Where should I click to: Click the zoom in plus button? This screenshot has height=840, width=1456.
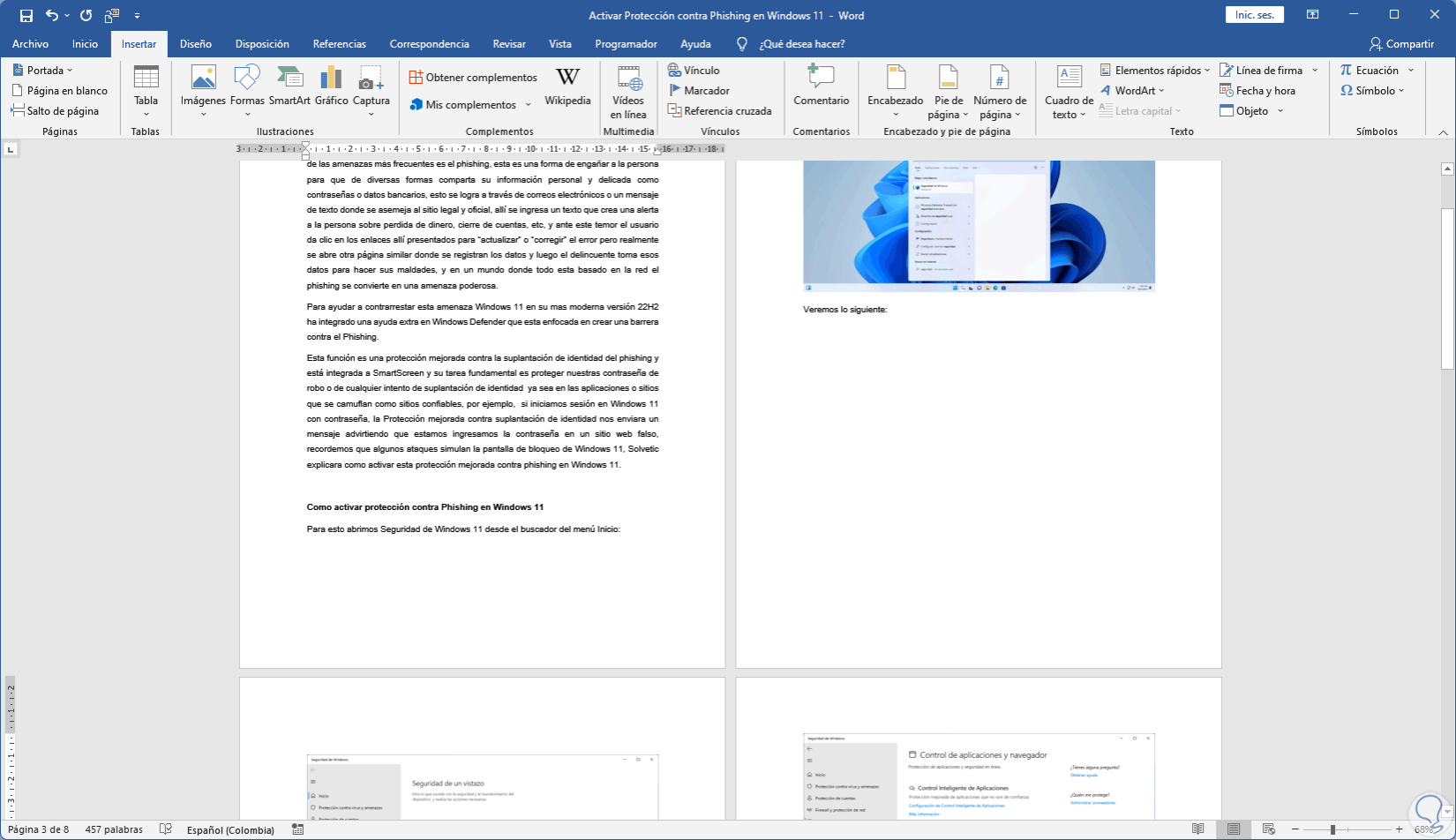[x=1400, y=829]
